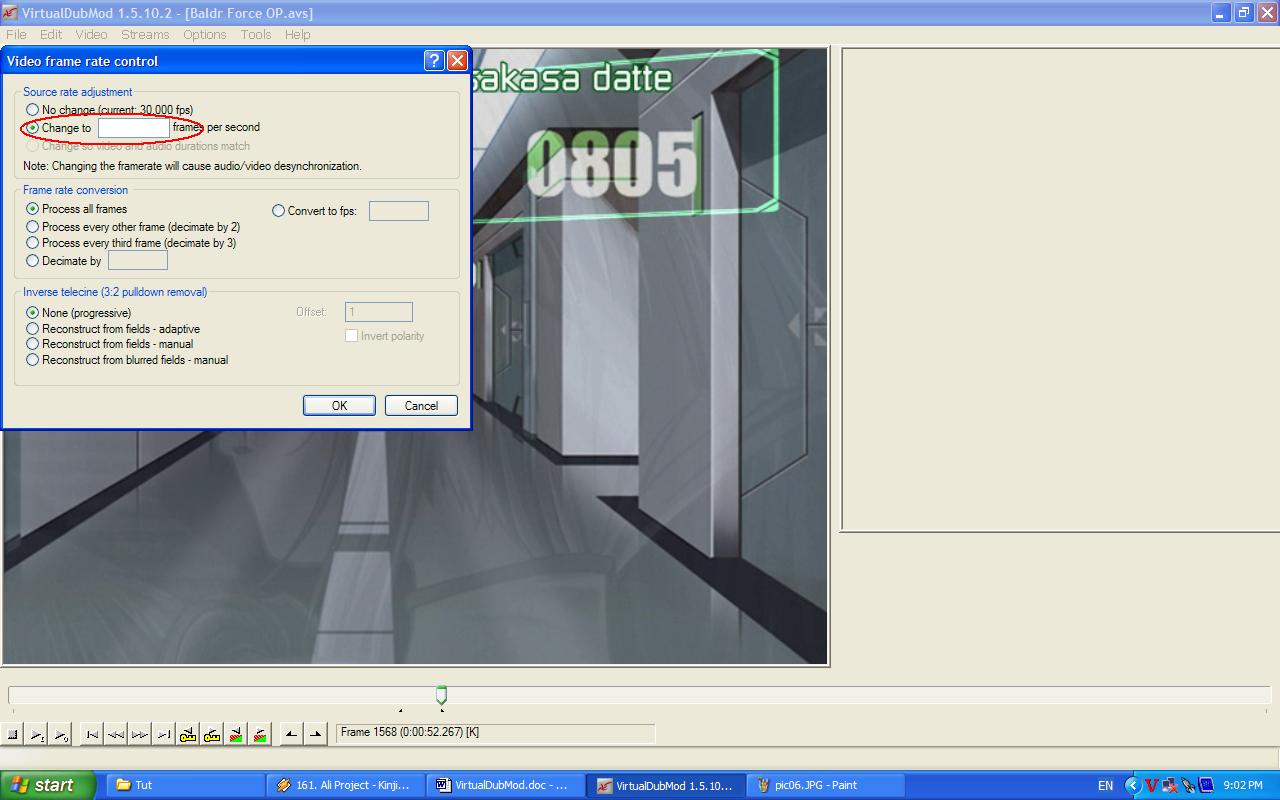
Task: Click the red V tray icon
Action: coord(1151,785)
